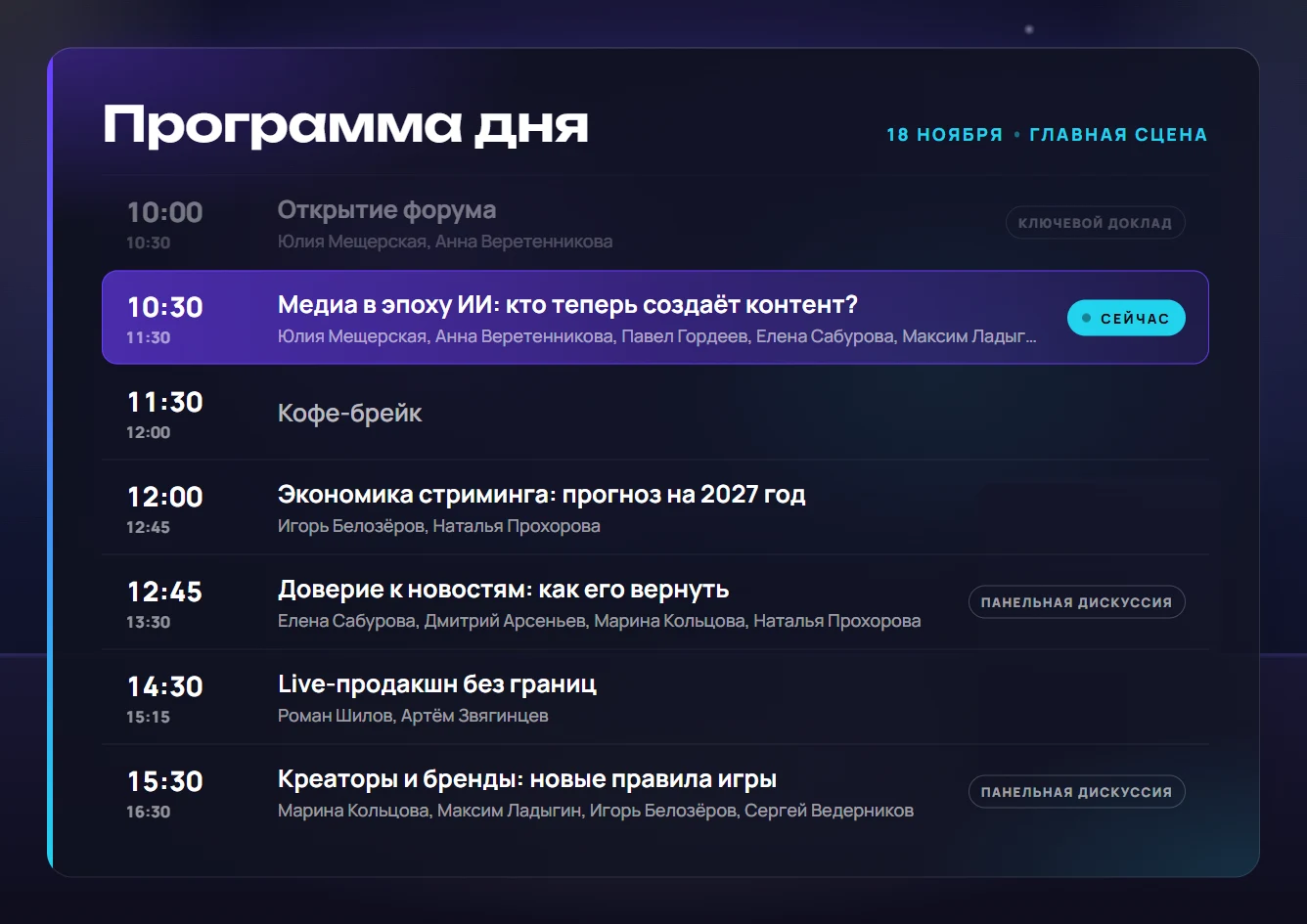Click the 15:15 end time

pyautogui.click(x=148, y=717)
